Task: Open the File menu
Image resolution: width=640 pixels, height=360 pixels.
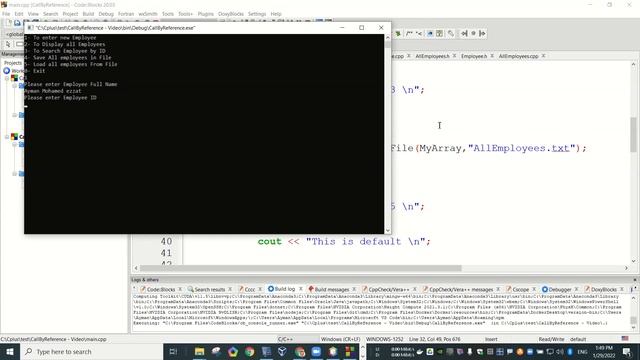Action: [6, 14]
